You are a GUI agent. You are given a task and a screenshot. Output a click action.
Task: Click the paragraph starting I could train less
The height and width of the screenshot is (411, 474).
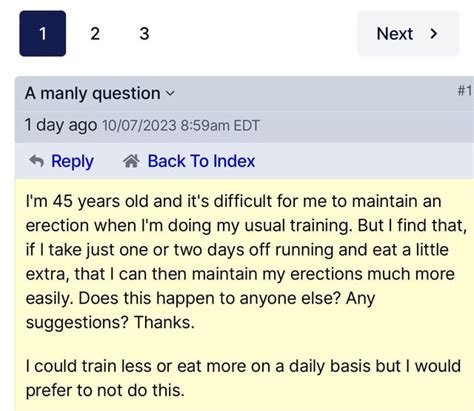243,378
